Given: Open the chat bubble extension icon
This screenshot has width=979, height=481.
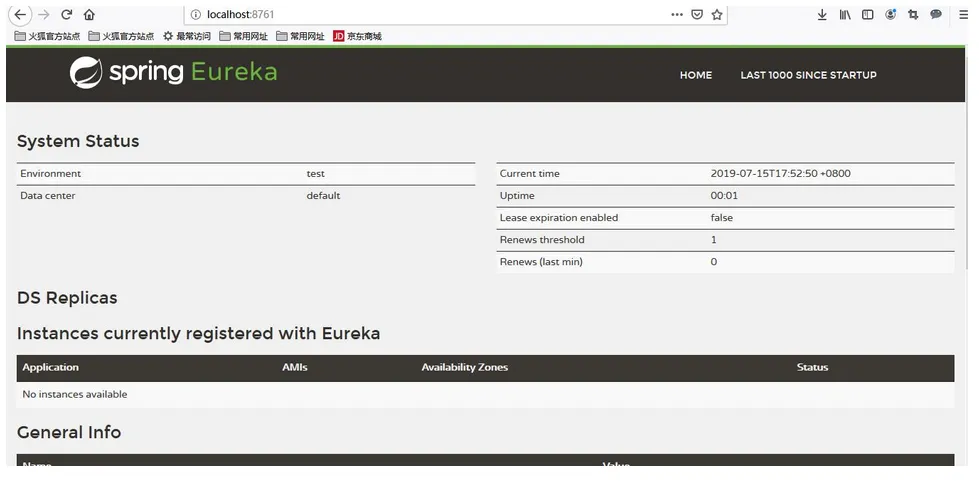Looking at the screenshot, I should coord(936,14).
